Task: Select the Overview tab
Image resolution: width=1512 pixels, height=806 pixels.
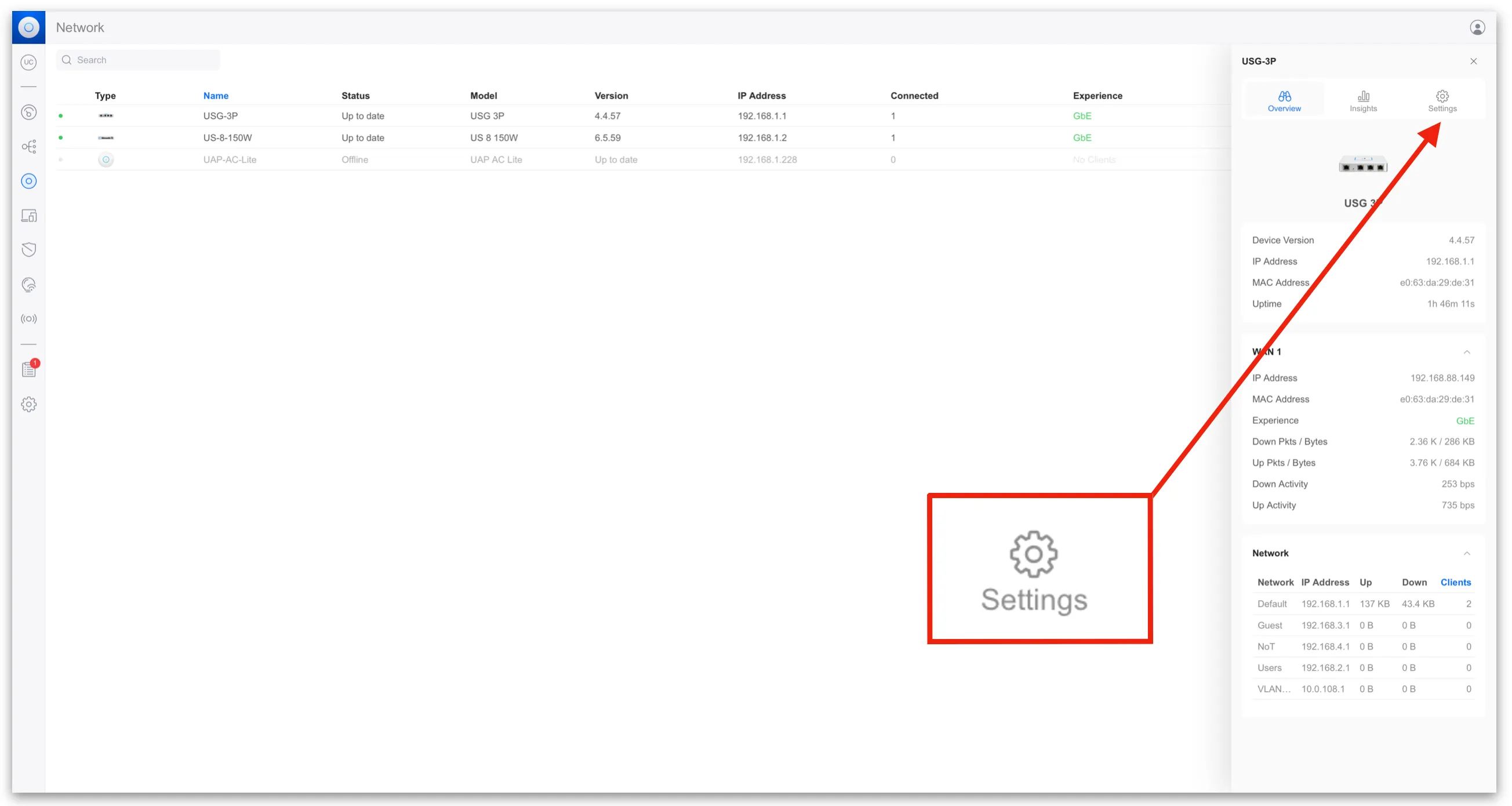Action: [1284, 101]
